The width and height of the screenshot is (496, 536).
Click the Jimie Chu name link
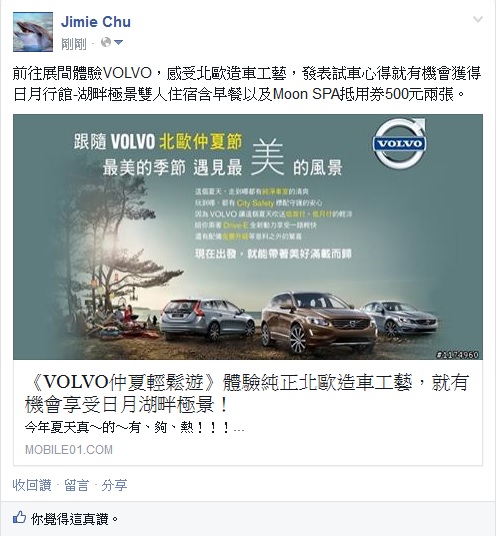point(96,22)
